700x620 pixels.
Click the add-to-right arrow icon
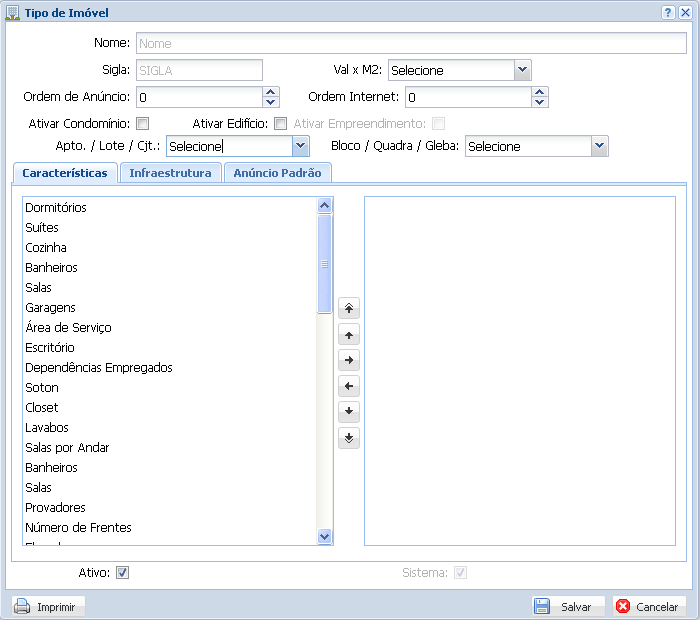click(348, 360)
